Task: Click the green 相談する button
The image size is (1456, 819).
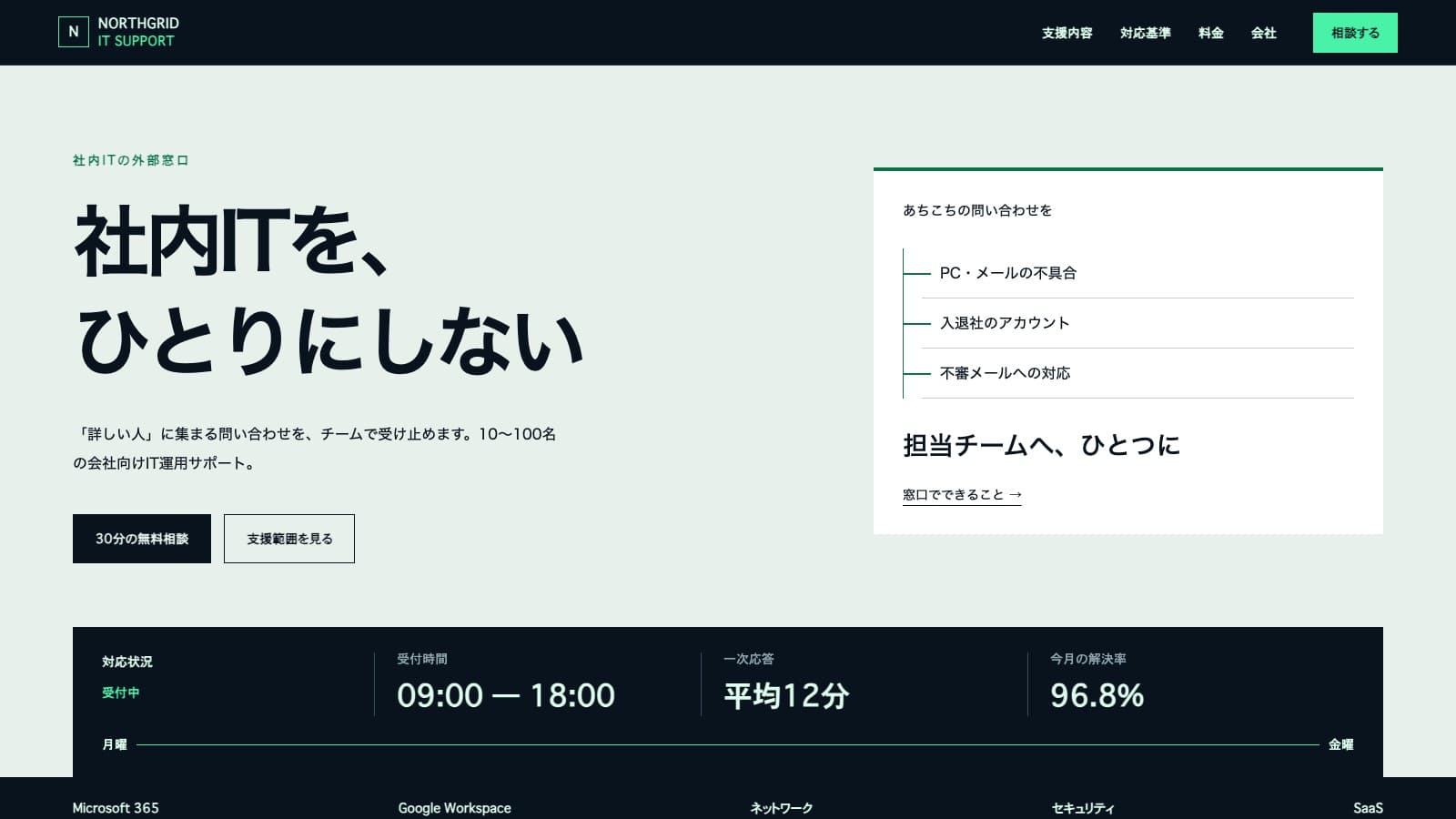Action: point(1355,33)
